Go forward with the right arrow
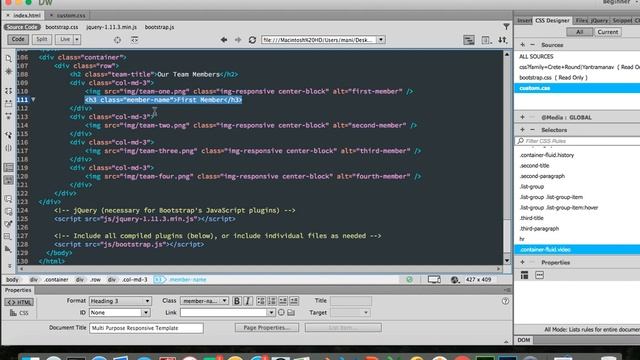Viewport: 640px width, 360px height. tap(238, 40)
